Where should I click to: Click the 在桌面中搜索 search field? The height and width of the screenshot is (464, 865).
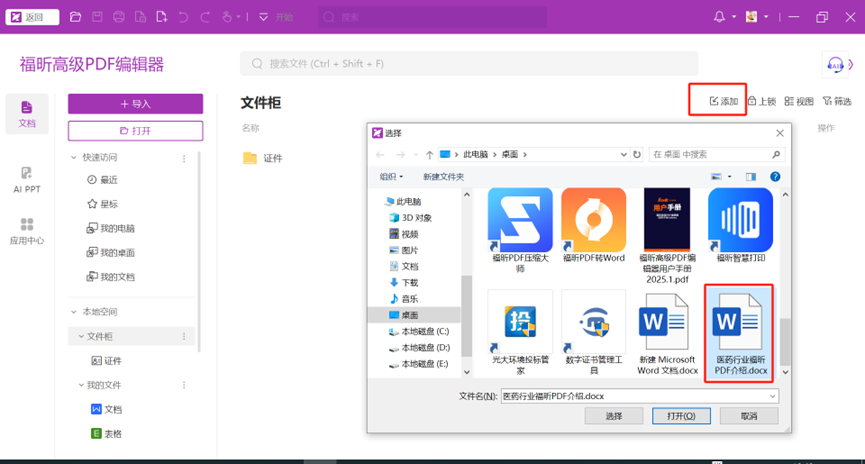pyautogui.click(x=717, y=154)
